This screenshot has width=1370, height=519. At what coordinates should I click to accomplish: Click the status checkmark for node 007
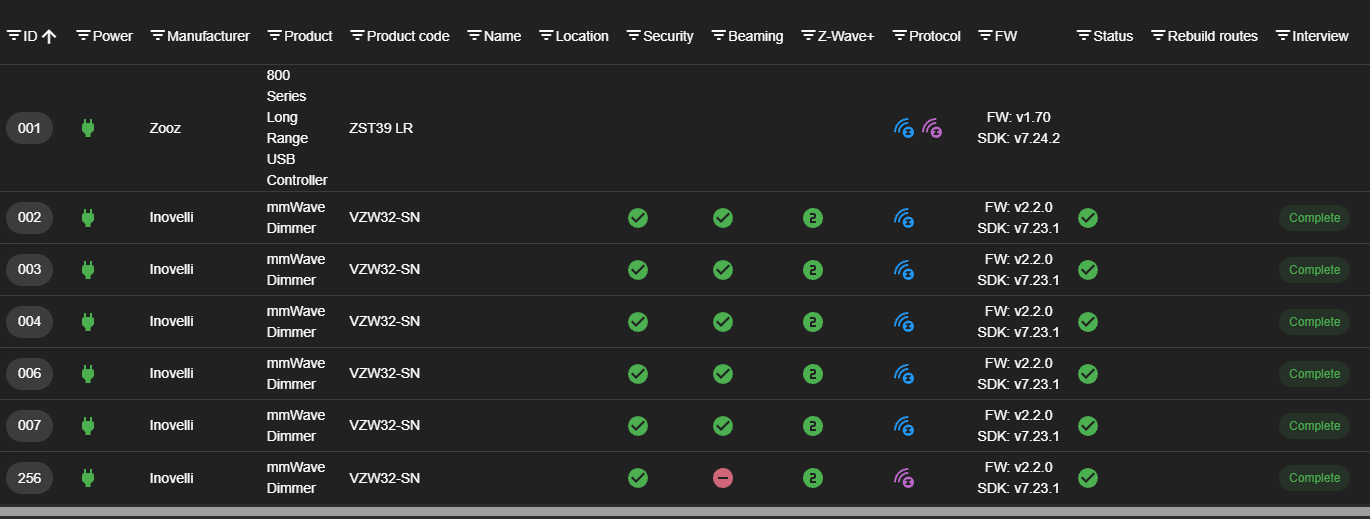click(x=1088, y=426)
